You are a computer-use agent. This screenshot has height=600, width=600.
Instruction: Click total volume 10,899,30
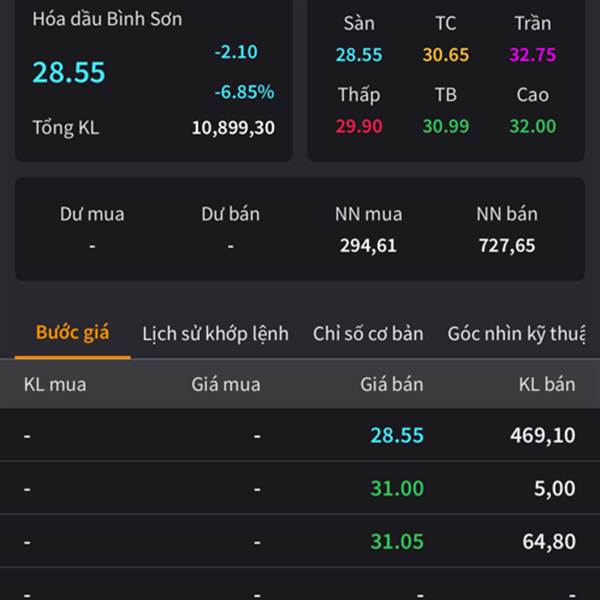[233, 128]
